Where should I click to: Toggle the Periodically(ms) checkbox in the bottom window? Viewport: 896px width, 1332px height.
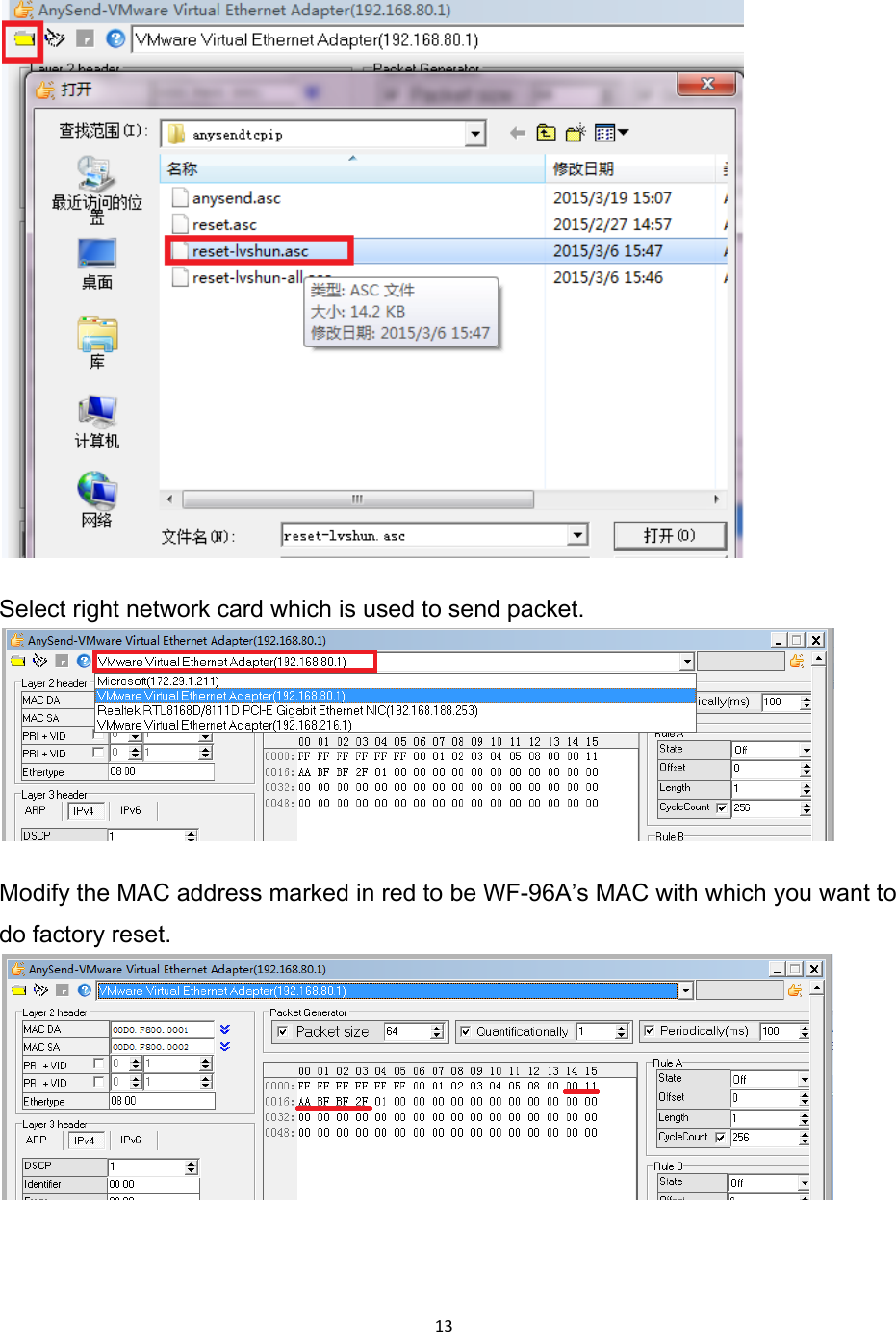649,1031
